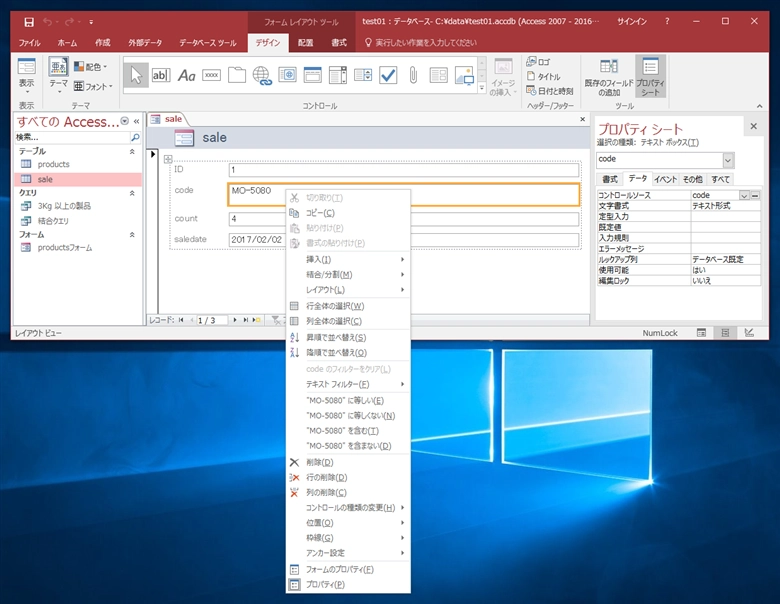
Task: Click the Save icon in quick access toolbar
Action: point(29,22)
